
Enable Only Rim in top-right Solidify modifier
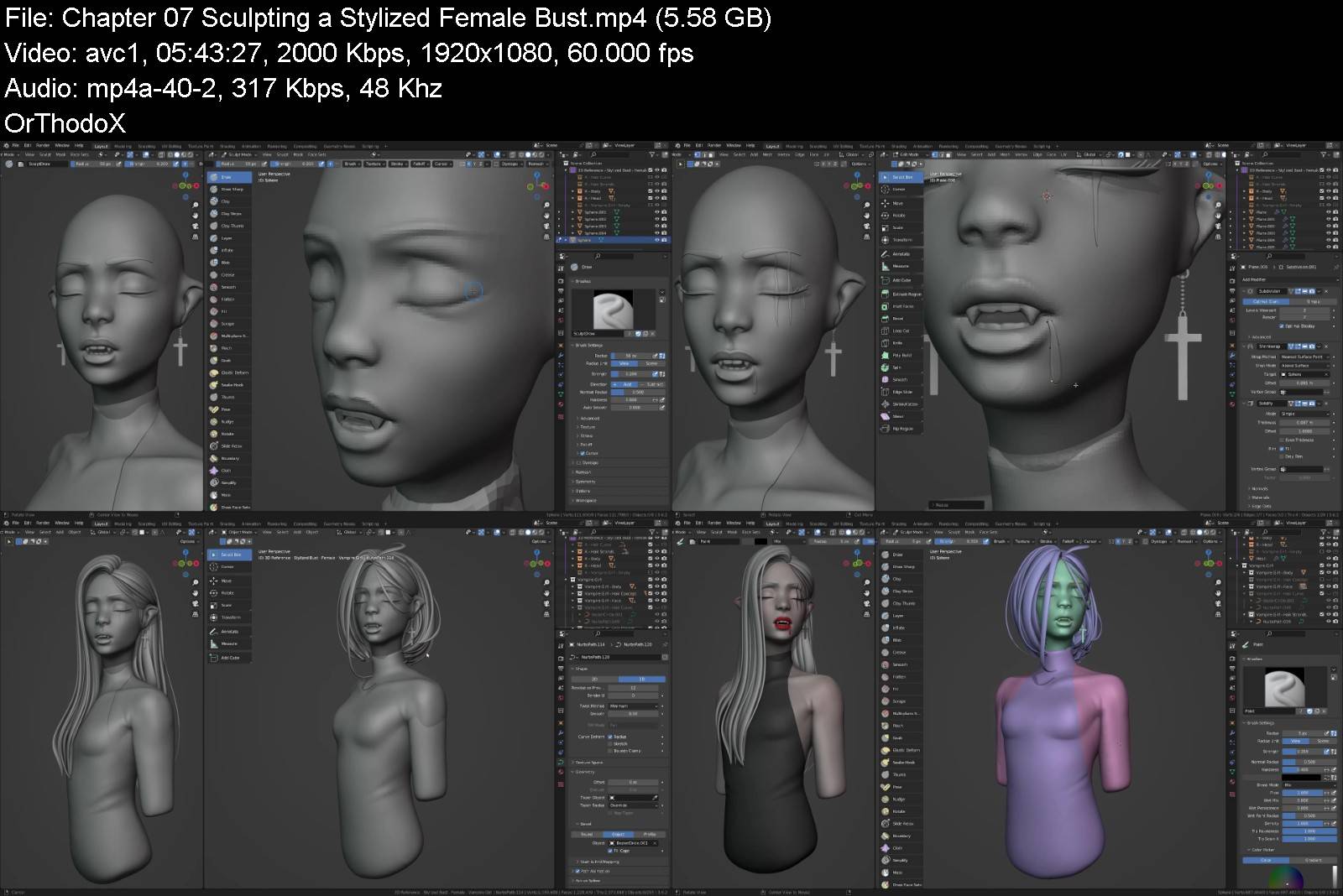coord(1283,456)
